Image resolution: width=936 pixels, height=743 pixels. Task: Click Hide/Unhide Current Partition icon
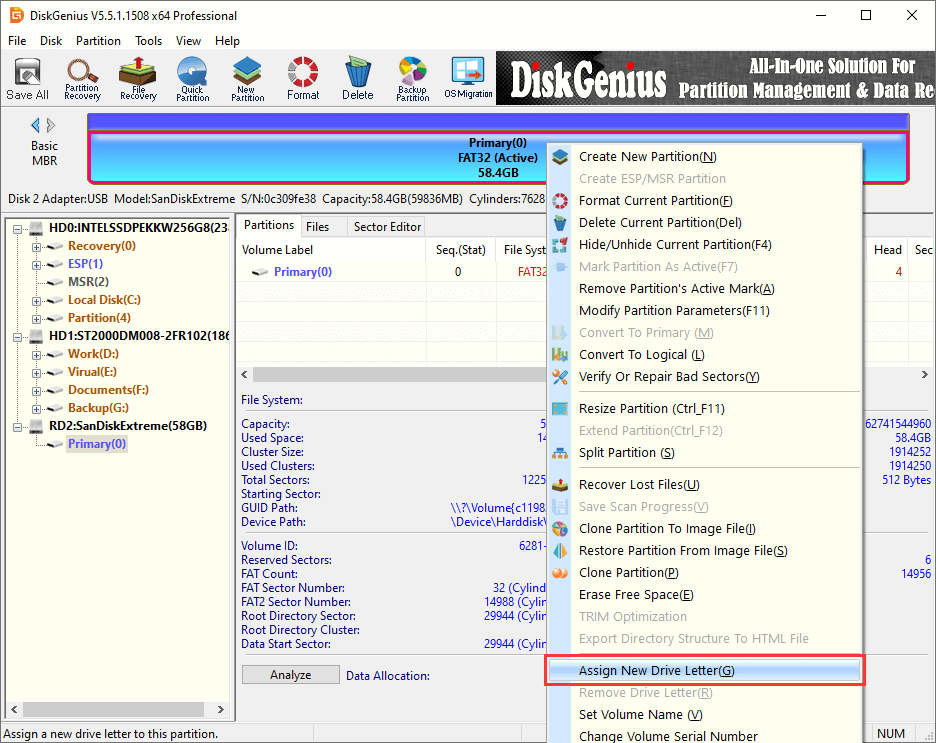pyautogui.click(x=560, y=245)
